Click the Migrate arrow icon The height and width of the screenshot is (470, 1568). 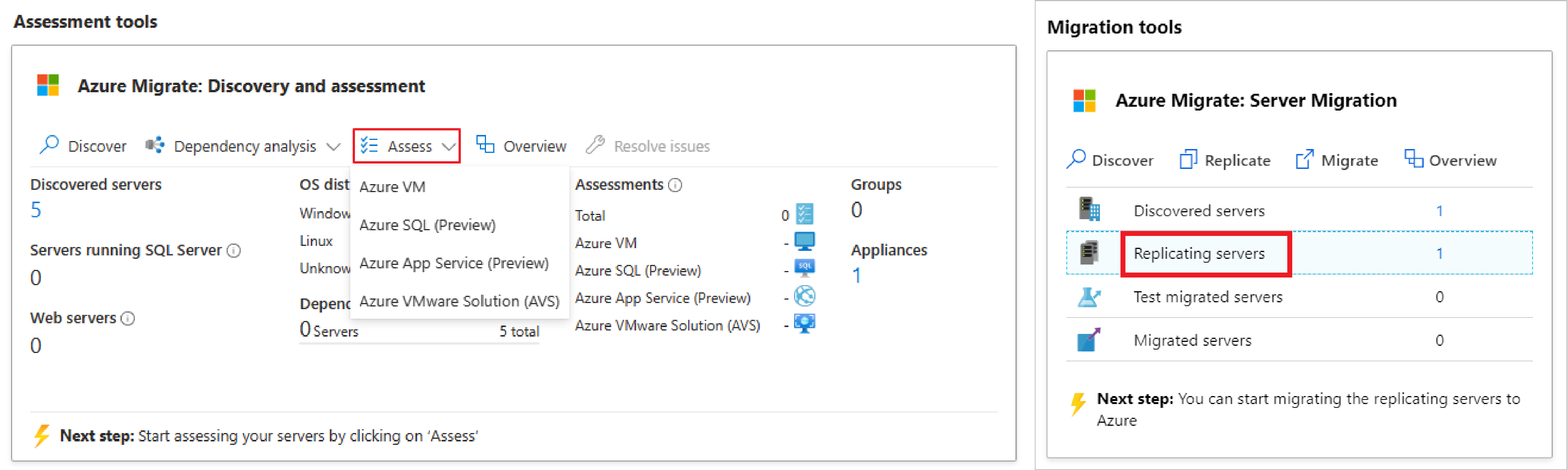(1304, 159)
